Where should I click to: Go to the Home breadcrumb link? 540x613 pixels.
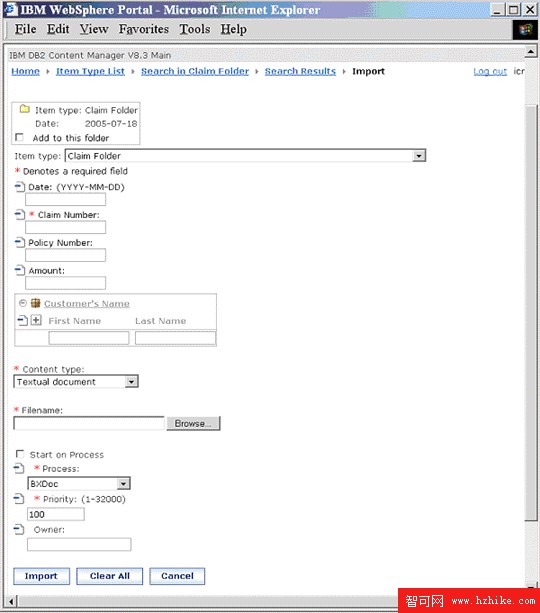pos(25,72)
